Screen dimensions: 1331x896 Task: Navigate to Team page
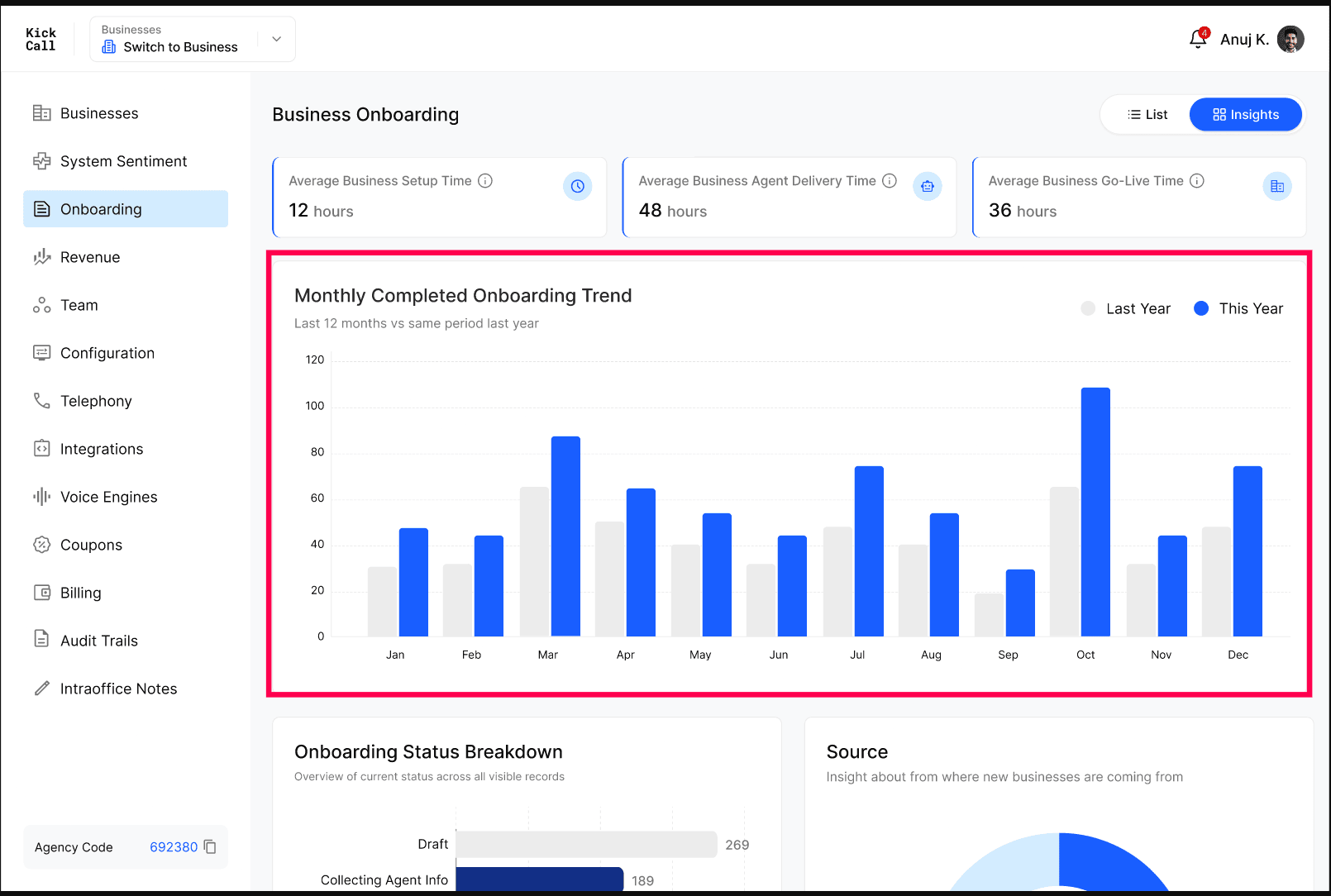[x=126, y=305]
